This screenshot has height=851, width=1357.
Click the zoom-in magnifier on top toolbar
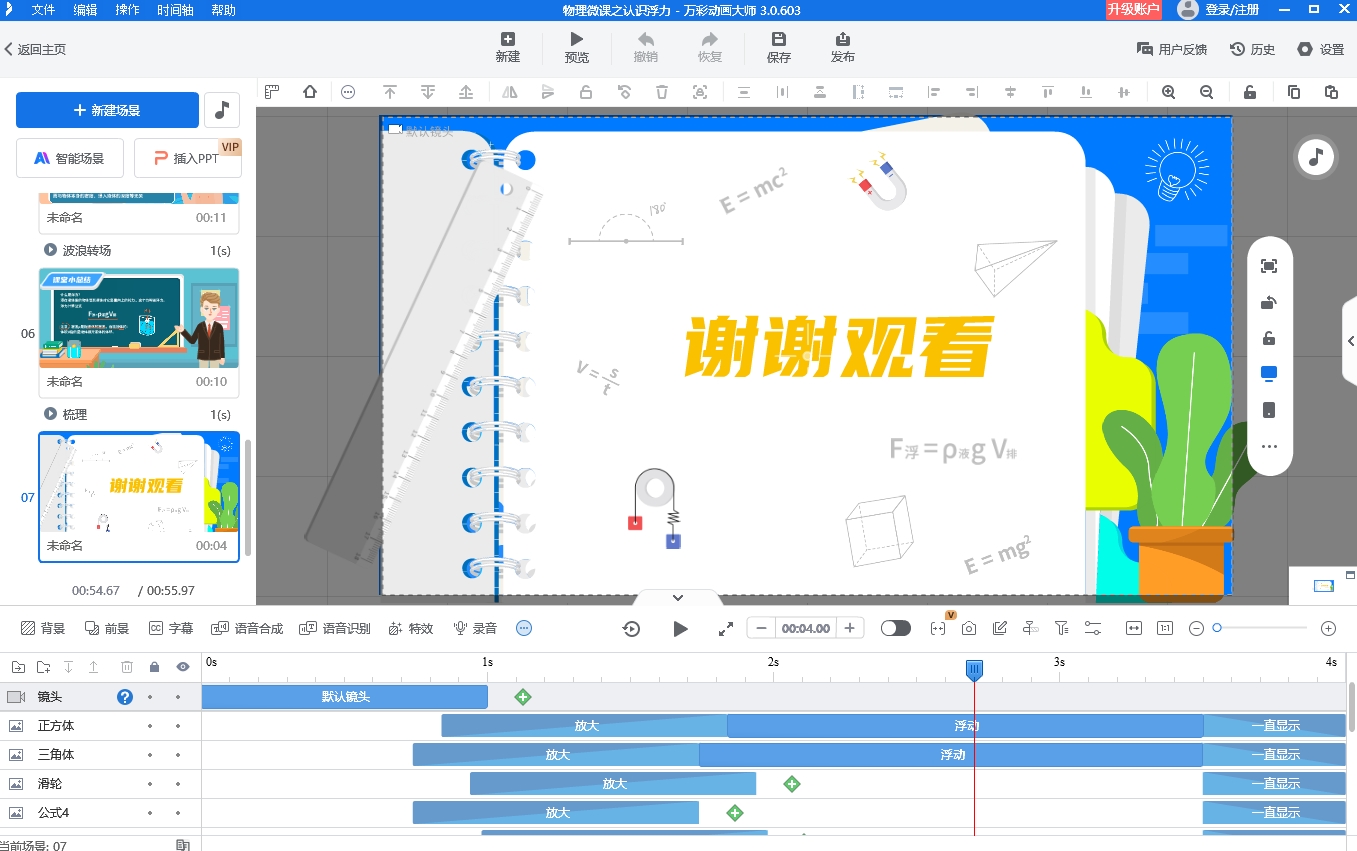(x=1168, y=91)
